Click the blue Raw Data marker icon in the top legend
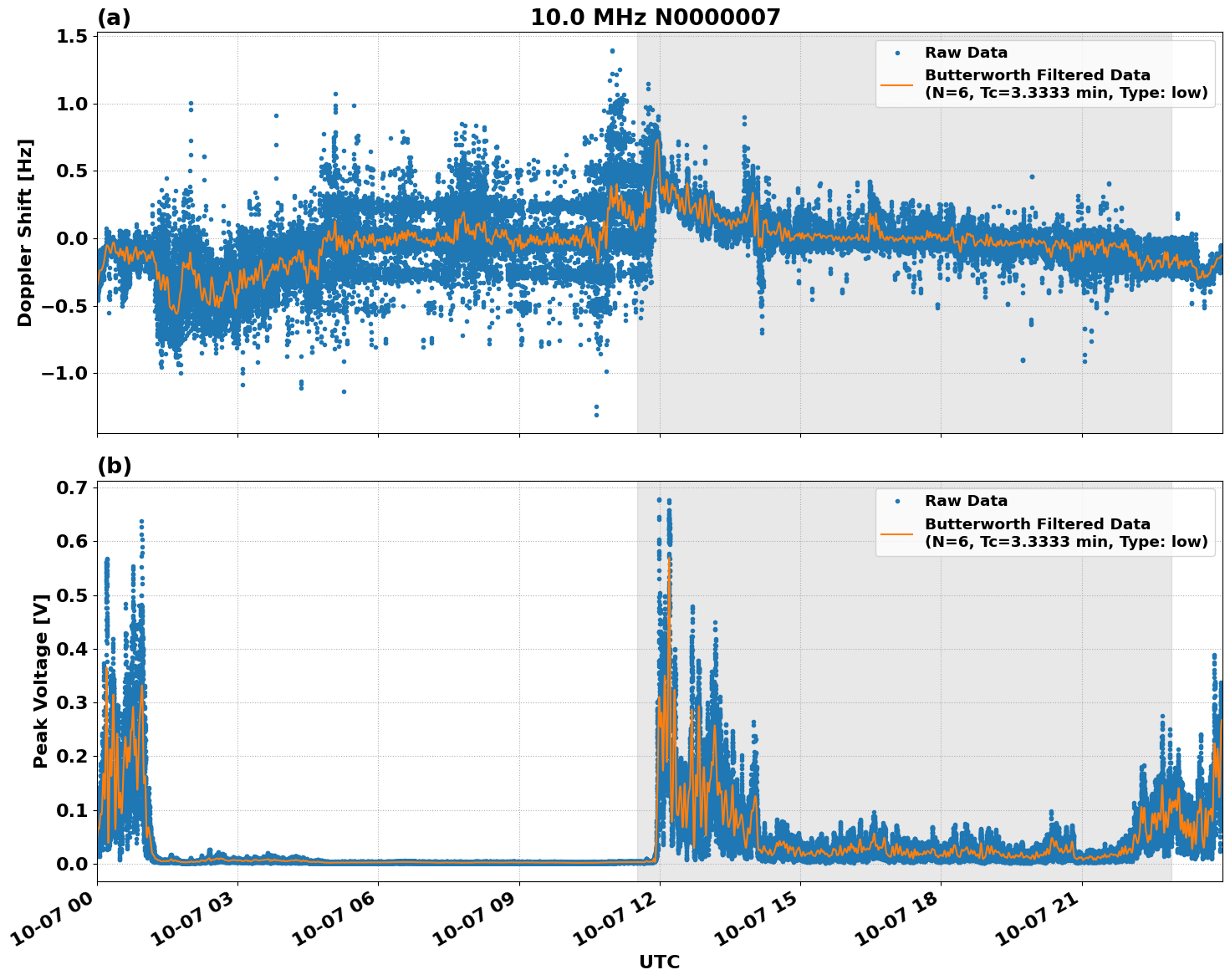Screen dimensions: 1230x980 (897, 53)
